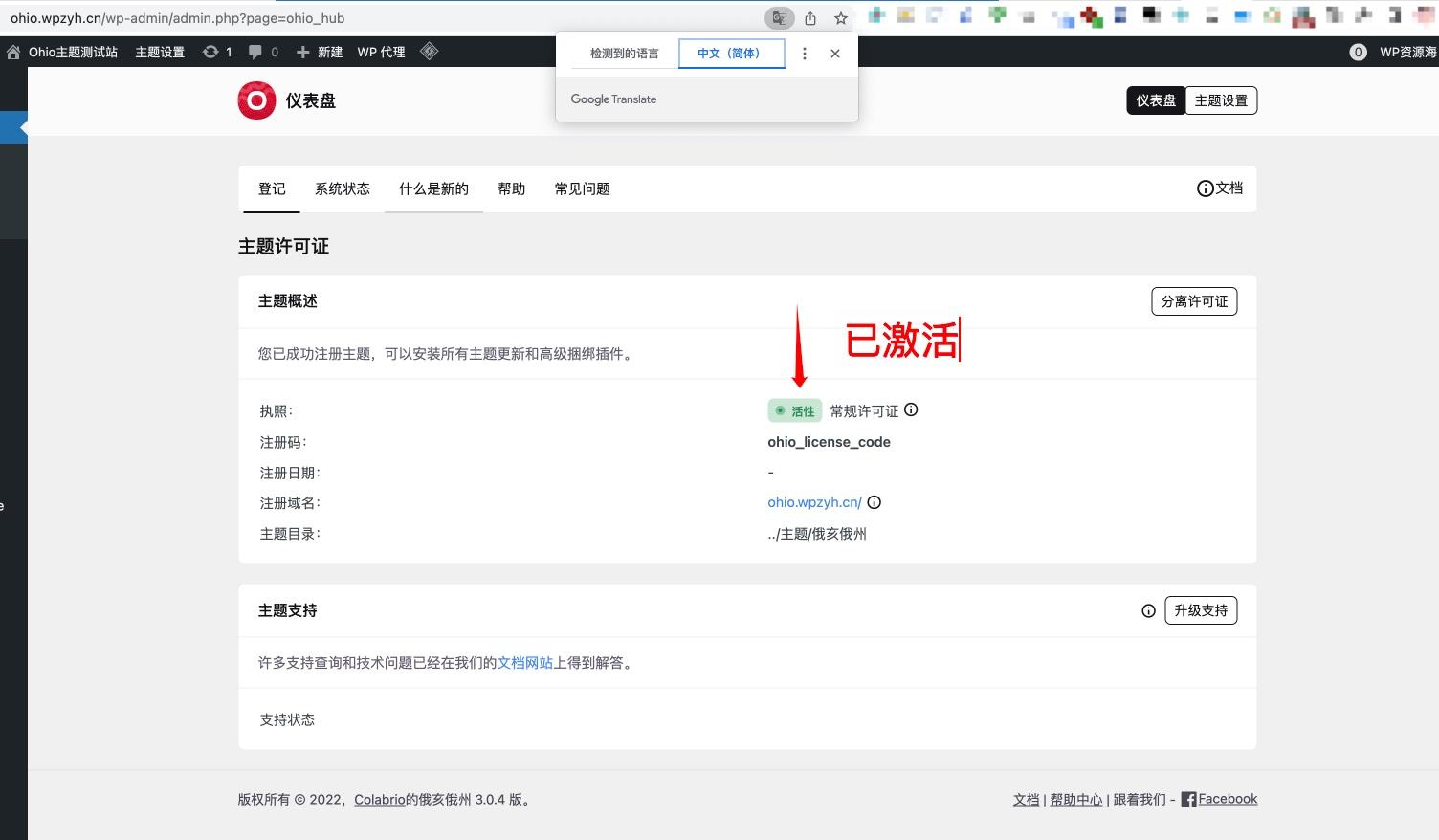Click the notification counter 0 badge
1439x840 pixels.
click(1358, 53)
